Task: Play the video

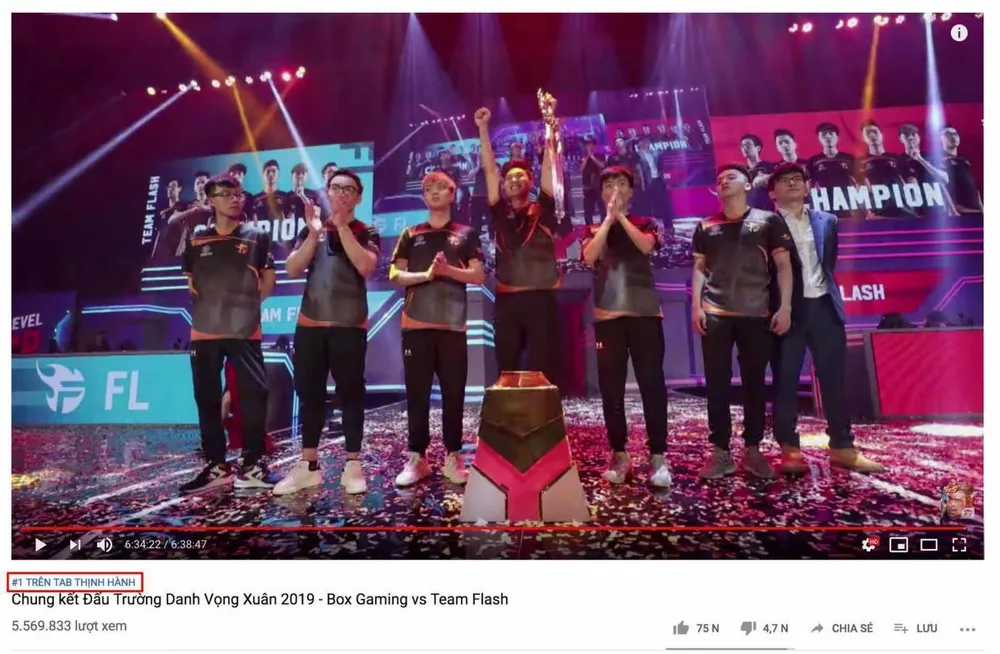Action: [40, 544]
